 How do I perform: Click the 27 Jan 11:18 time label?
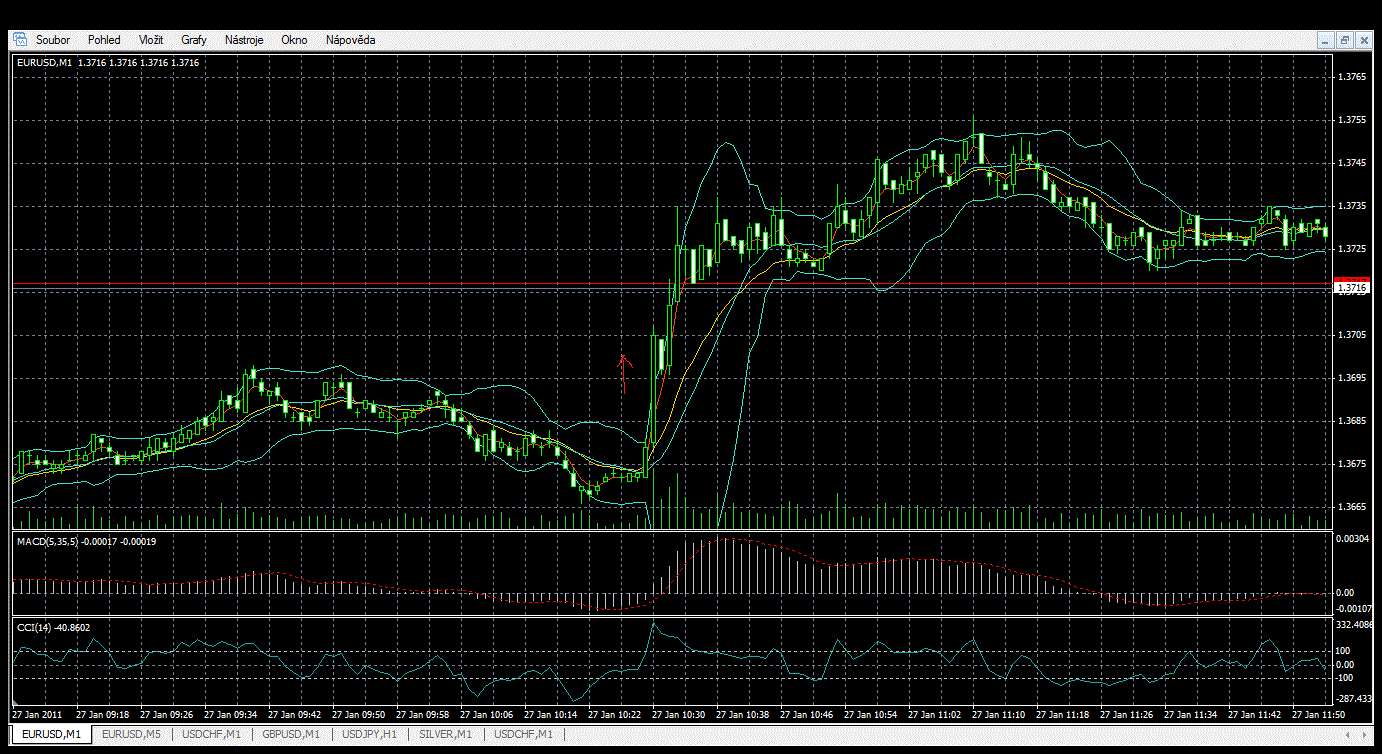(1062, 715)
